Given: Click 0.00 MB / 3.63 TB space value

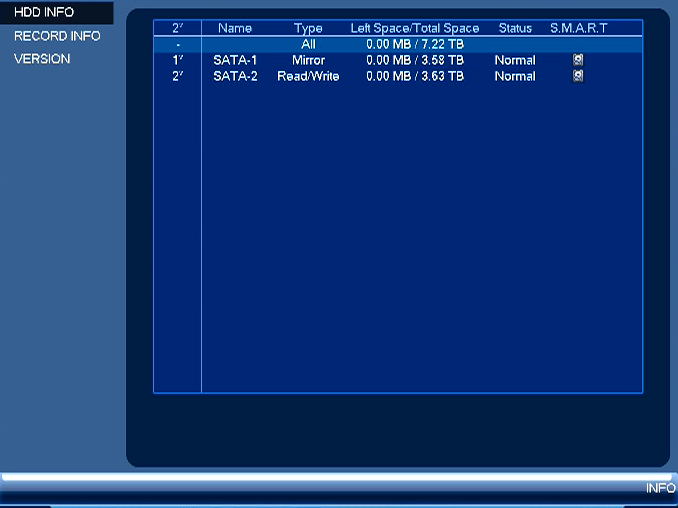Looking at the screenshot, I should click(x=415, y=76).
